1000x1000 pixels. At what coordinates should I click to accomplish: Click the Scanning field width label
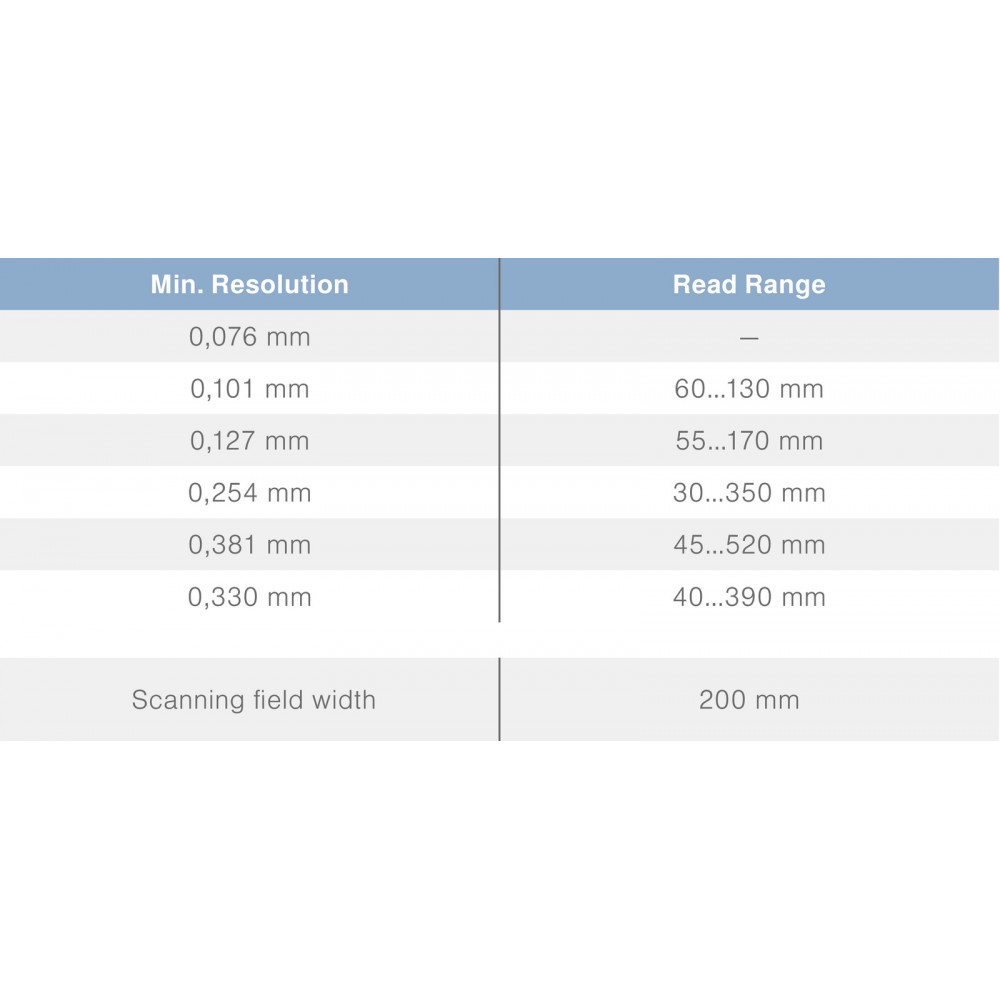coord(254,700)
